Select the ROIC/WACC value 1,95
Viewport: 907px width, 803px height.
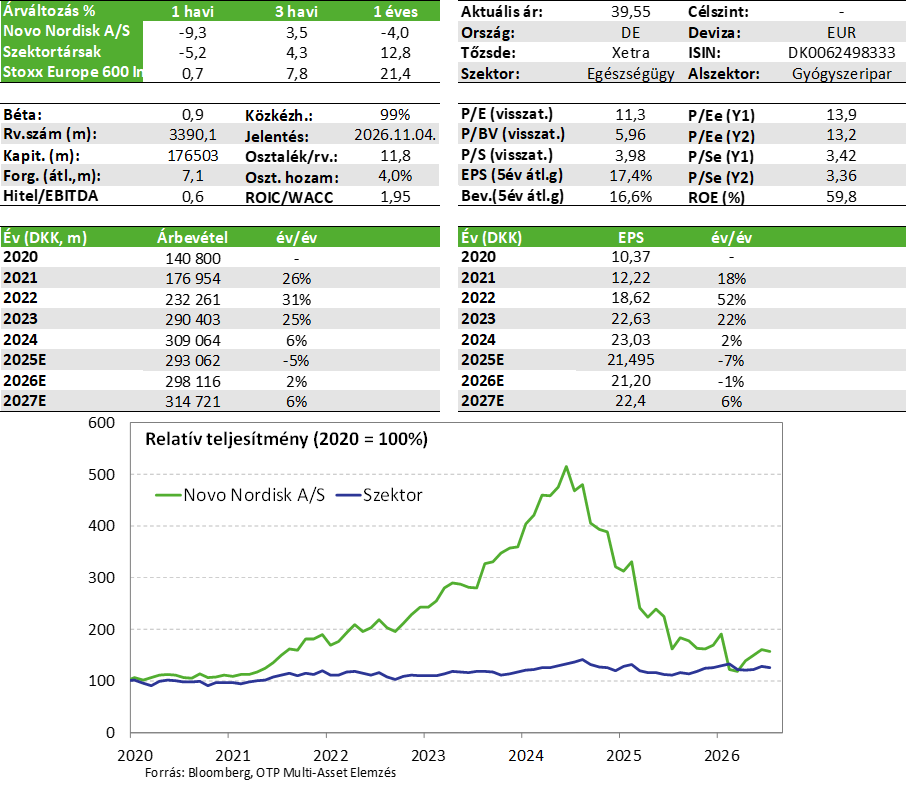(395, 197)
